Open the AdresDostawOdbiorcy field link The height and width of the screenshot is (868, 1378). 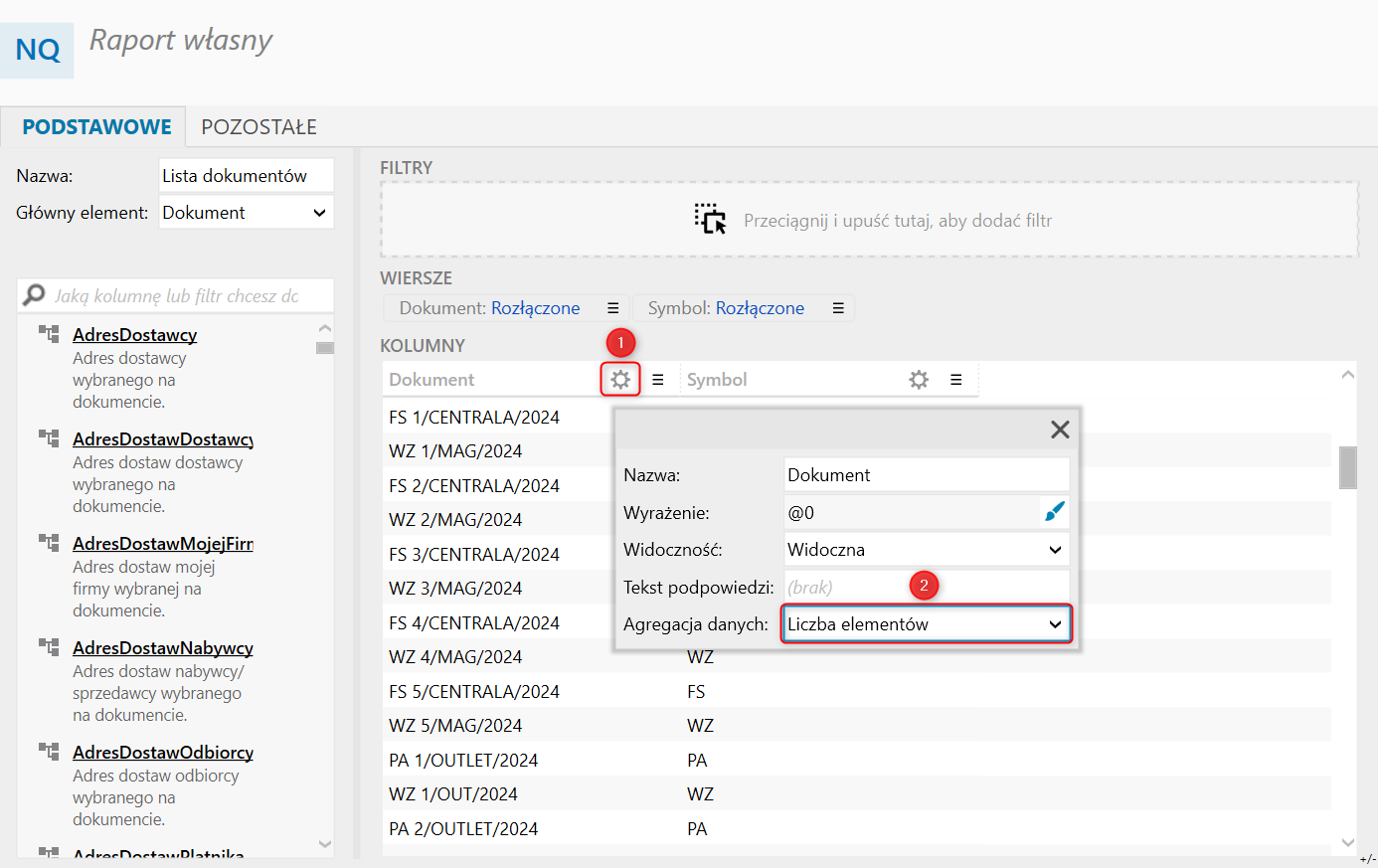163,753
